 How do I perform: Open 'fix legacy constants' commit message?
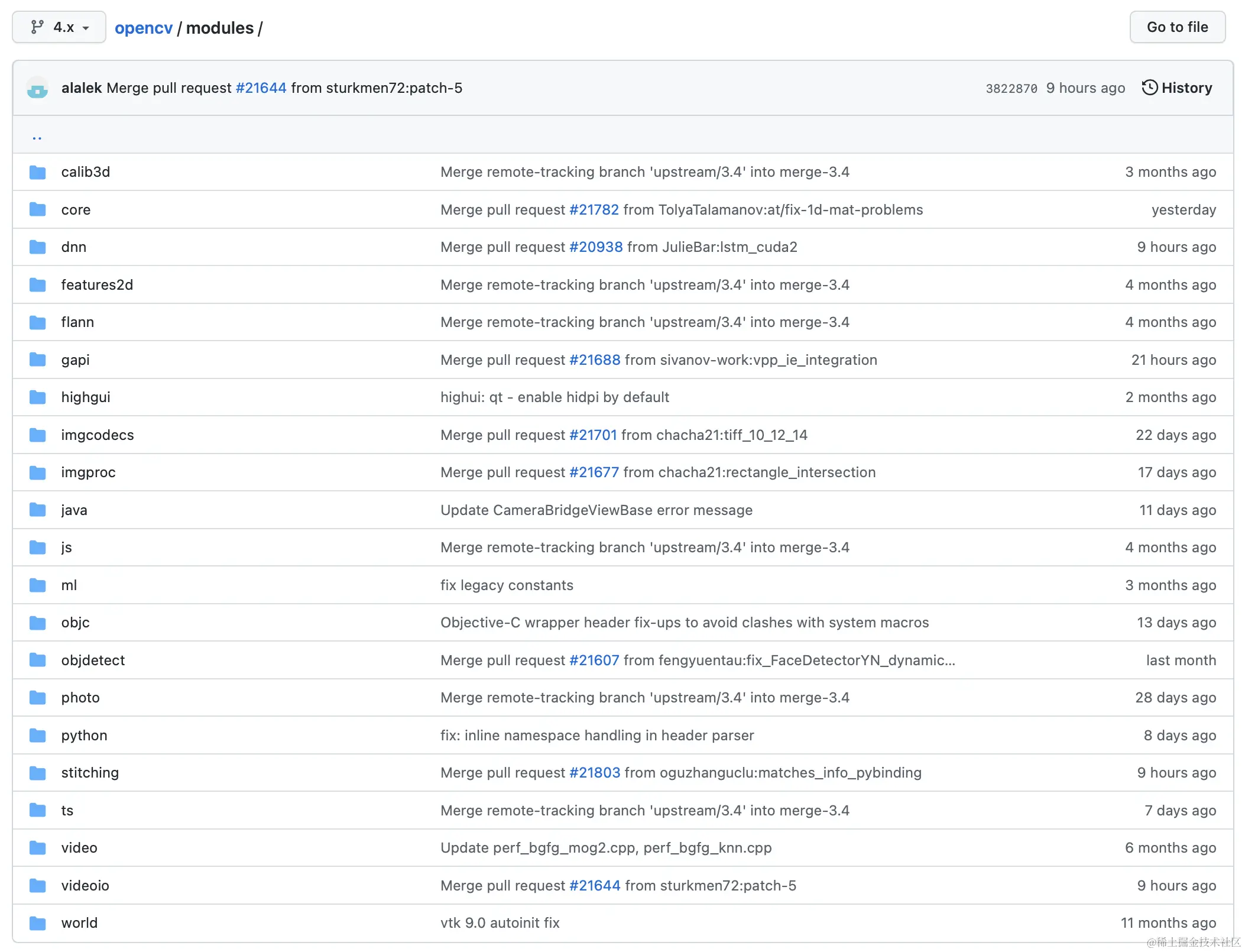pyautogui.click(x=507, y=585)
